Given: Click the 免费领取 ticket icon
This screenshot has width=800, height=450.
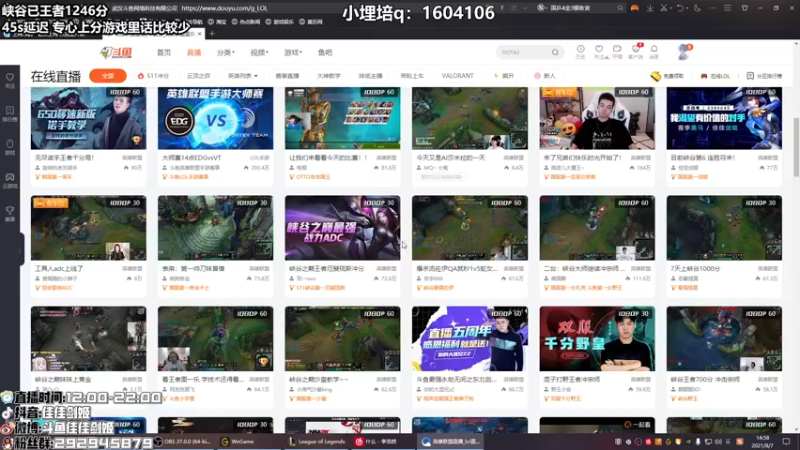Looking at the screenshot, I should (x=656, y=76).
